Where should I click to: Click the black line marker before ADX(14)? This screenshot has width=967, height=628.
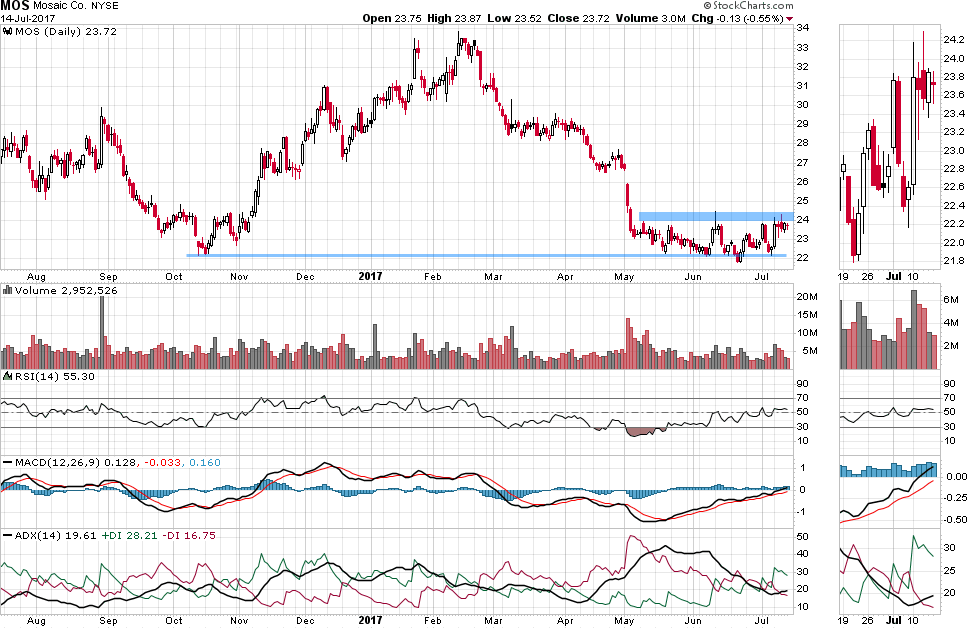tap(8, 535)
